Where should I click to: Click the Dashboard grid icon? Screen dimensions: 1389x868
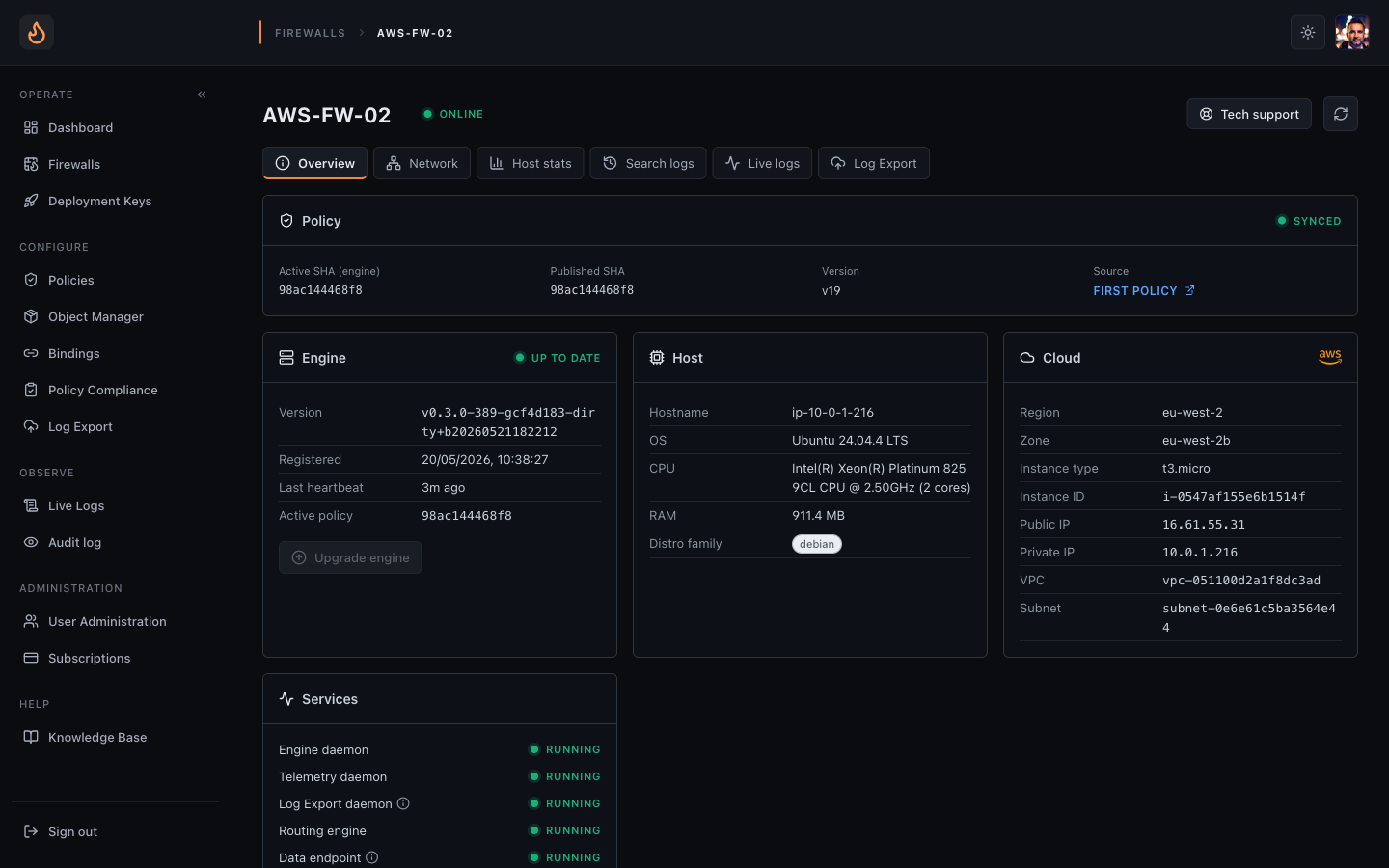click(x=31, y=127)
